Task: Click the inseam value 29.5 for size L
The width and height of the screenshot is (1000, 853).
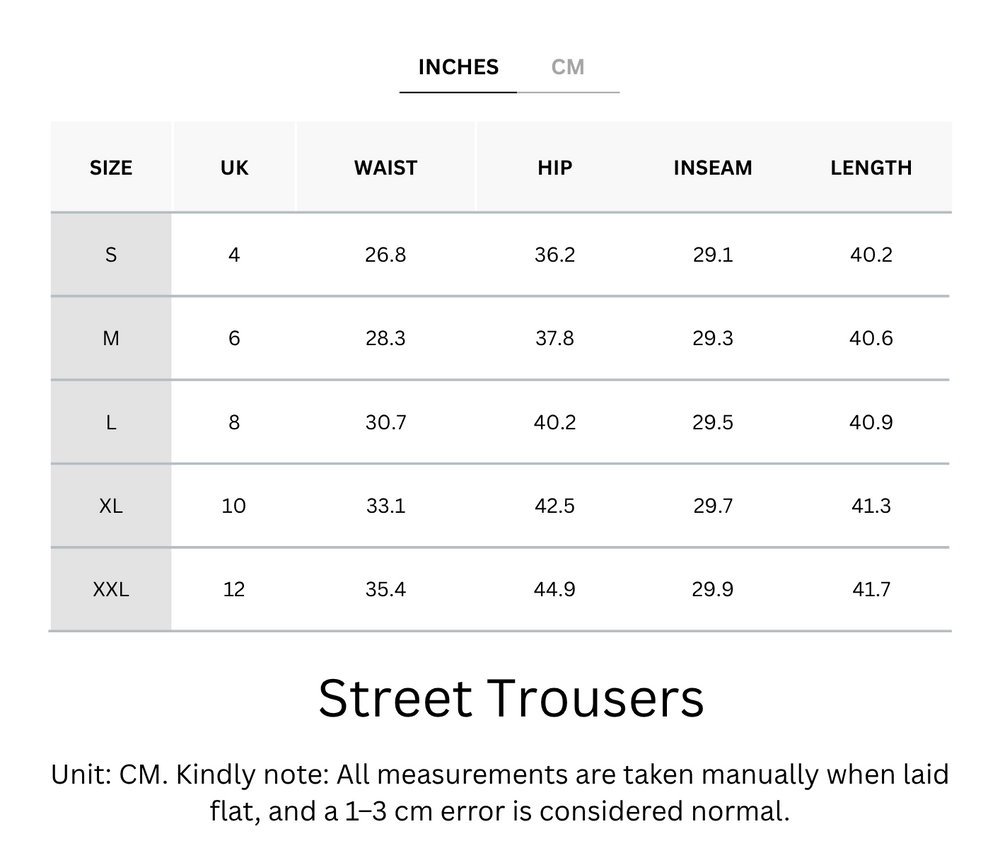Action: coord(713,422)
